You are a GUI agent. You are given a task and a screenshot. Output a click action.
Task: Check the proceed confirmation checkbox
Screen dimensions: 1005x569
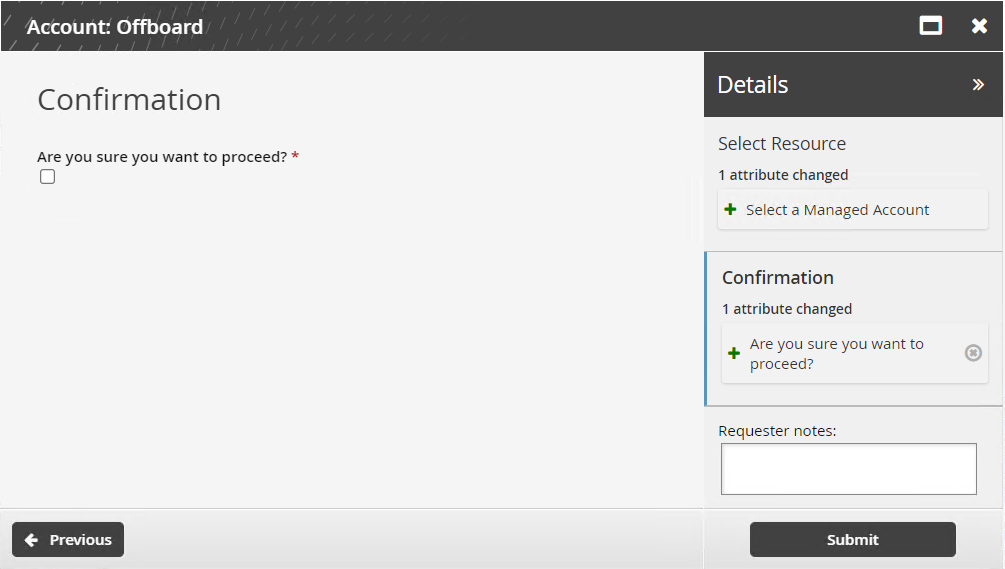point(47,177)
